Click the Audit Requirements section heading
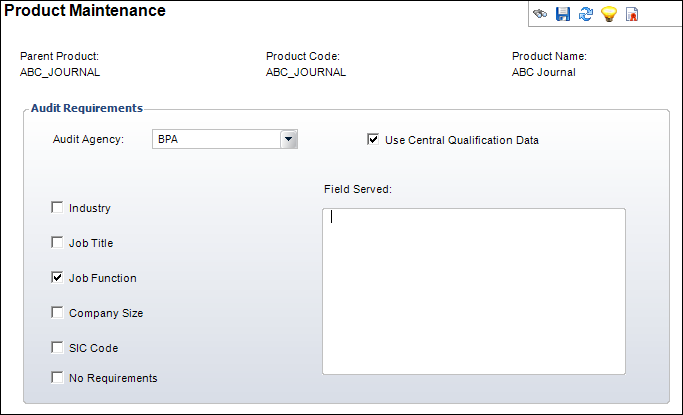The image size is (683, 415). (87, 108)
